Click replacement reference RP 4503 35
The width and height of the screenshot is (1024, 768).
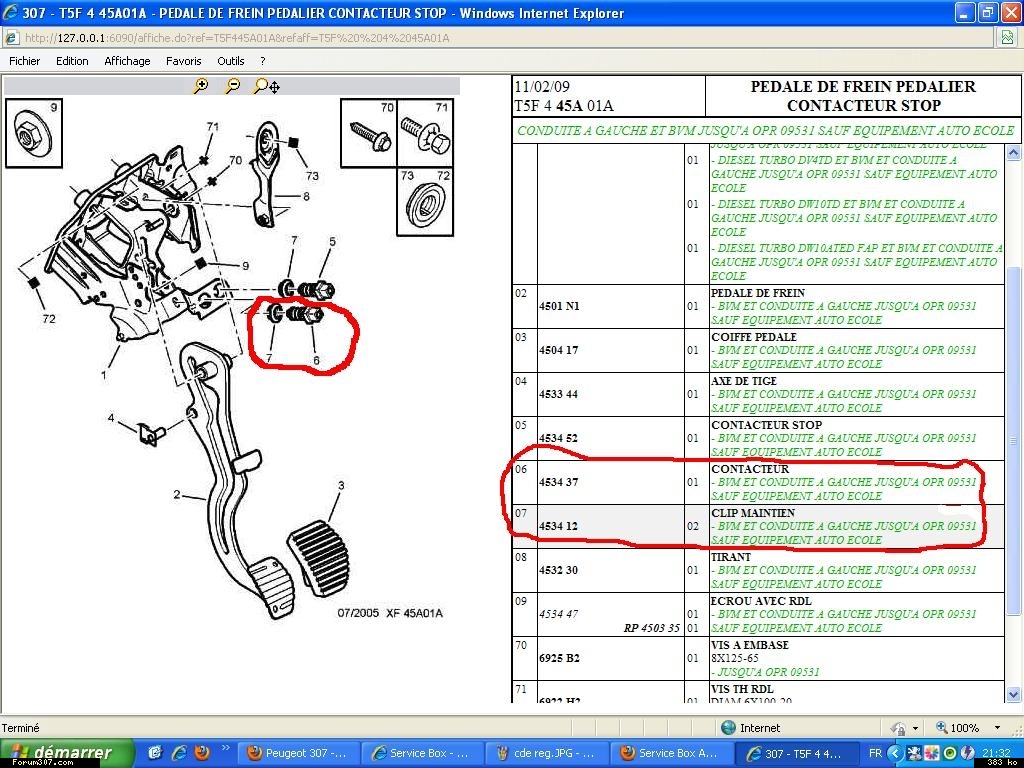652,628
